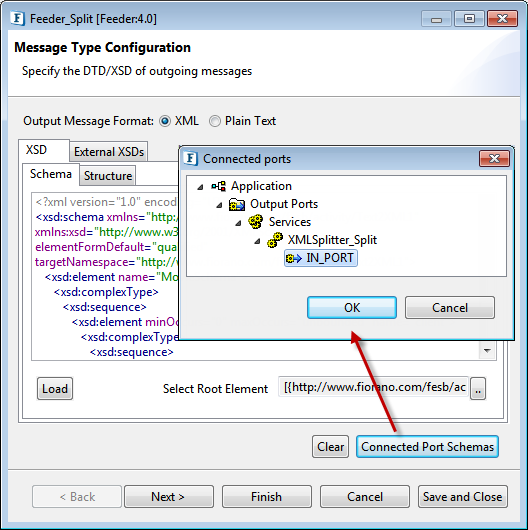Switch to the External XSDs tab
Image resolution: width=528 pixels, height=530 pixels.
point(109,151)
